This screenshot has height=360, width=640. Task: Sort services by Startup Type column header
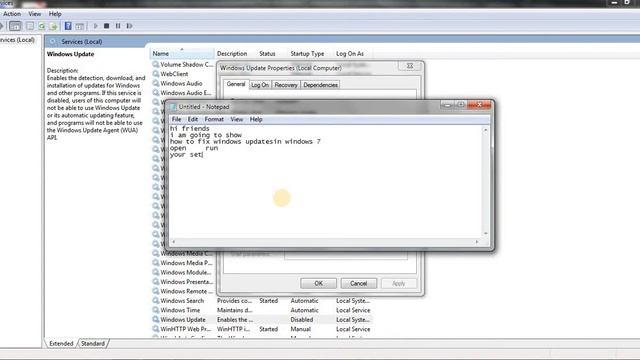307,53
